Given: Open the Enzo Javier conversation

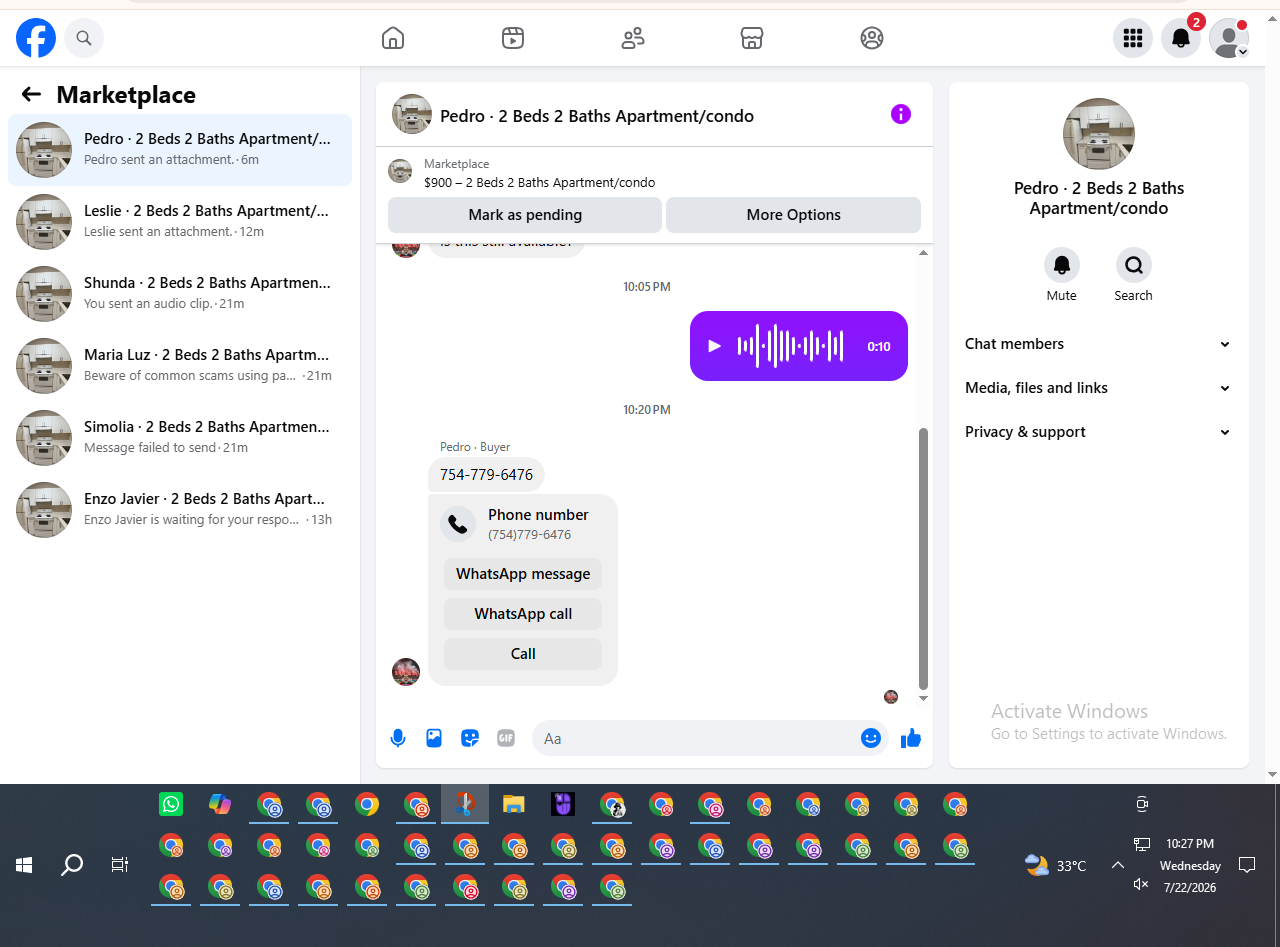Looking at the screenshot, I should [x=180, y=510].
